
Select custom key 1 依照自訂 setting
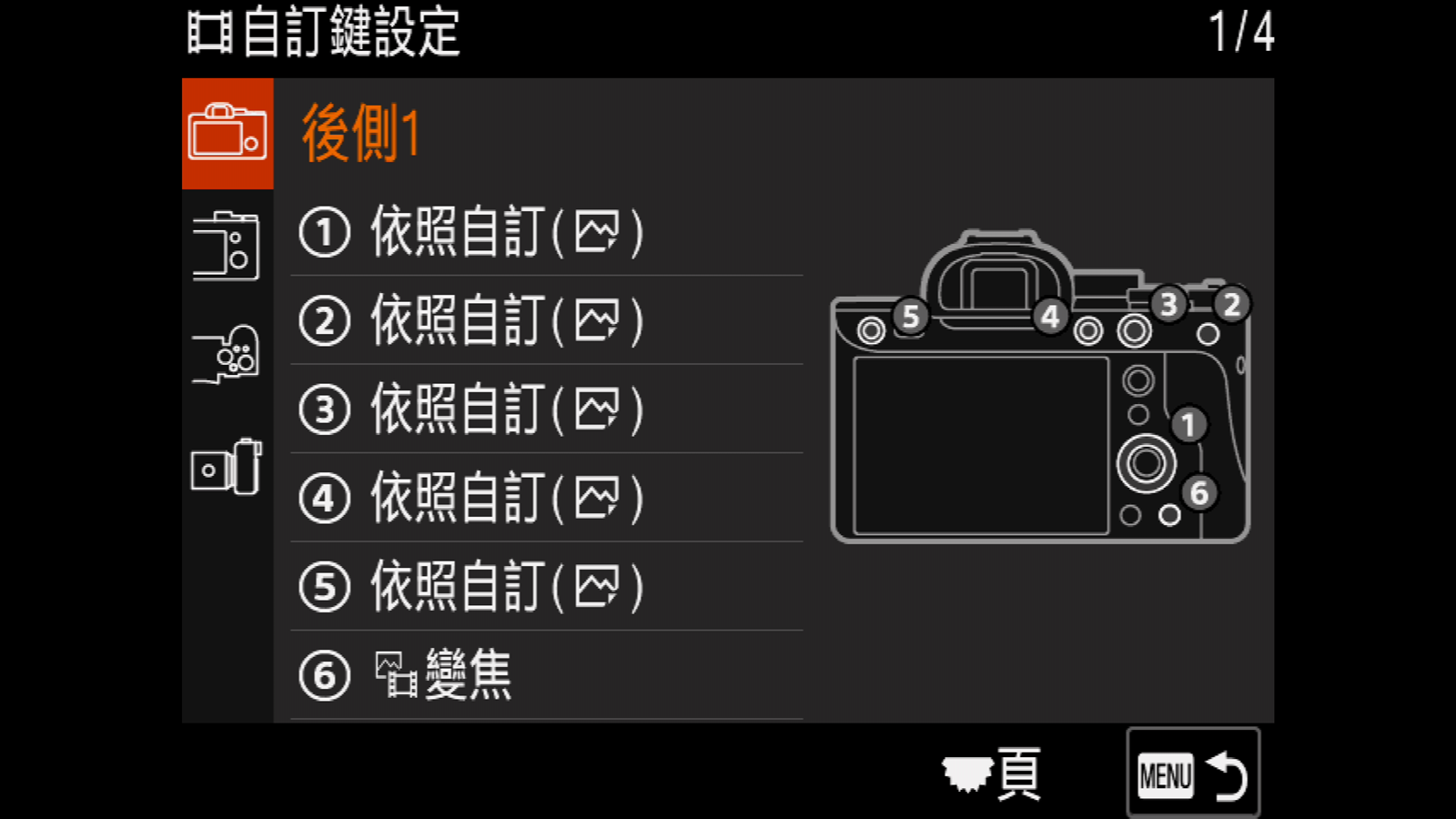(547, 231)
